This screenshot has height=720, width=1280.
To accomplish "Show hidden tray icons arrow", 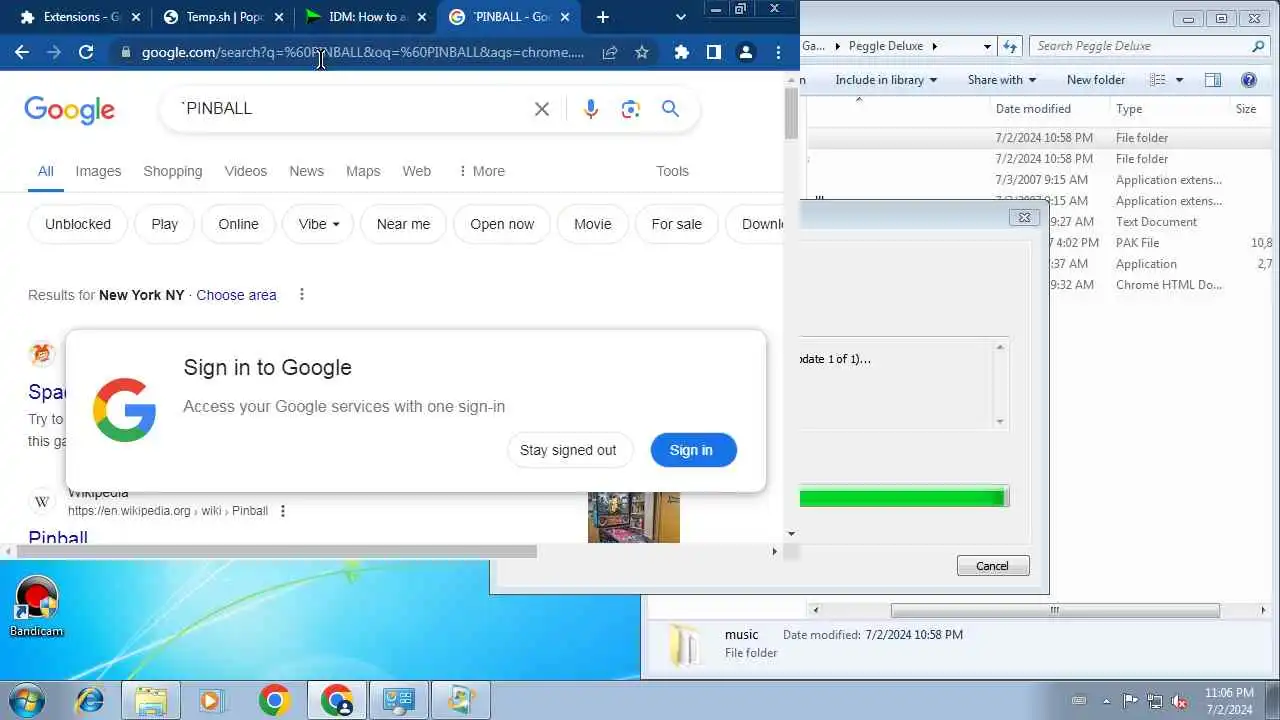I will click(1106, 701).
